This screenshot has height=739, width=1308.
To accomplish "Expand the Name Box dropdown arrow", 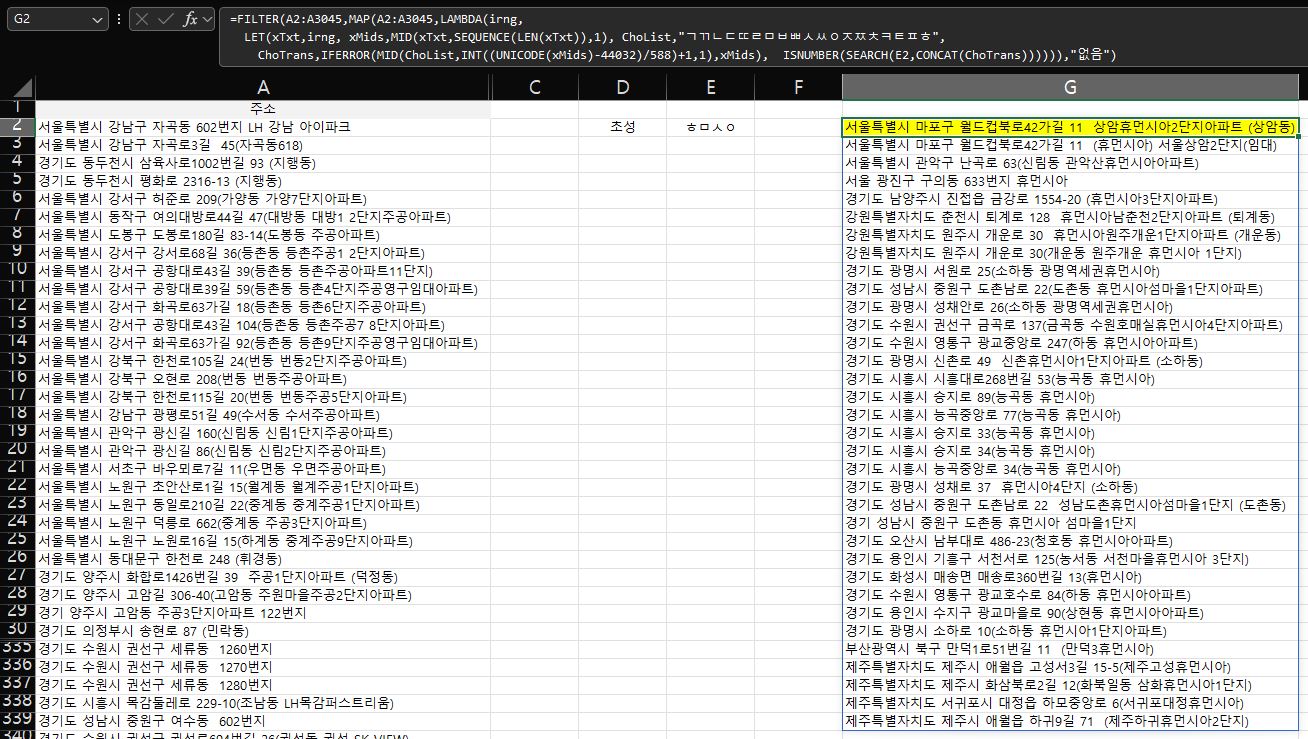I will (x=97, y=19).
